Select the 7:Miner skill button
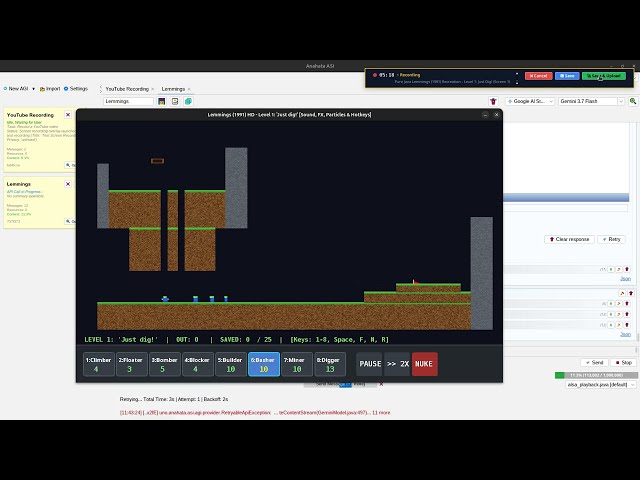The height and width of the screenshot is (480, 640). pos(297,364)
